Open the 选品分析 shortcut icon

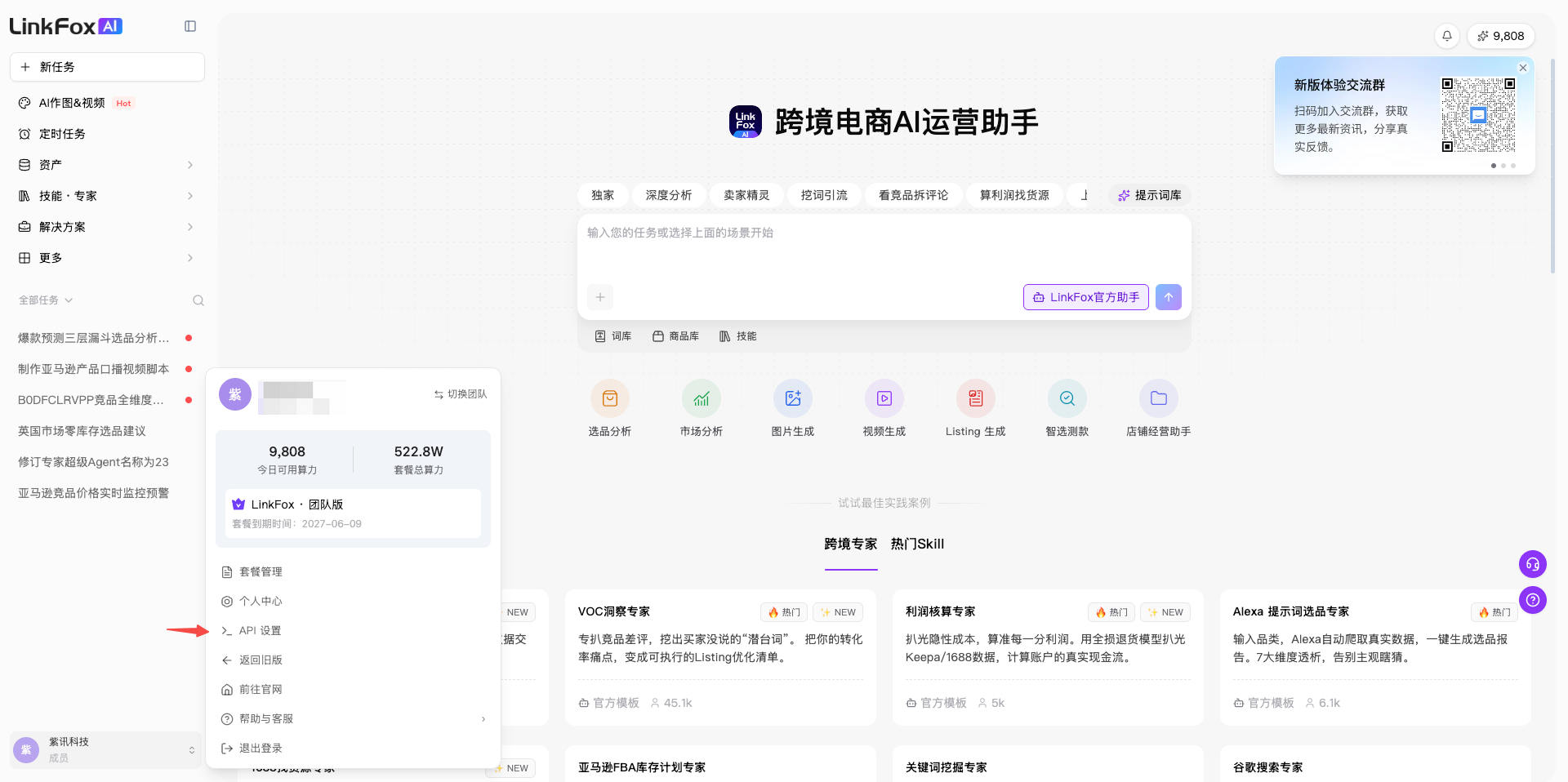(x=610, y=398)
